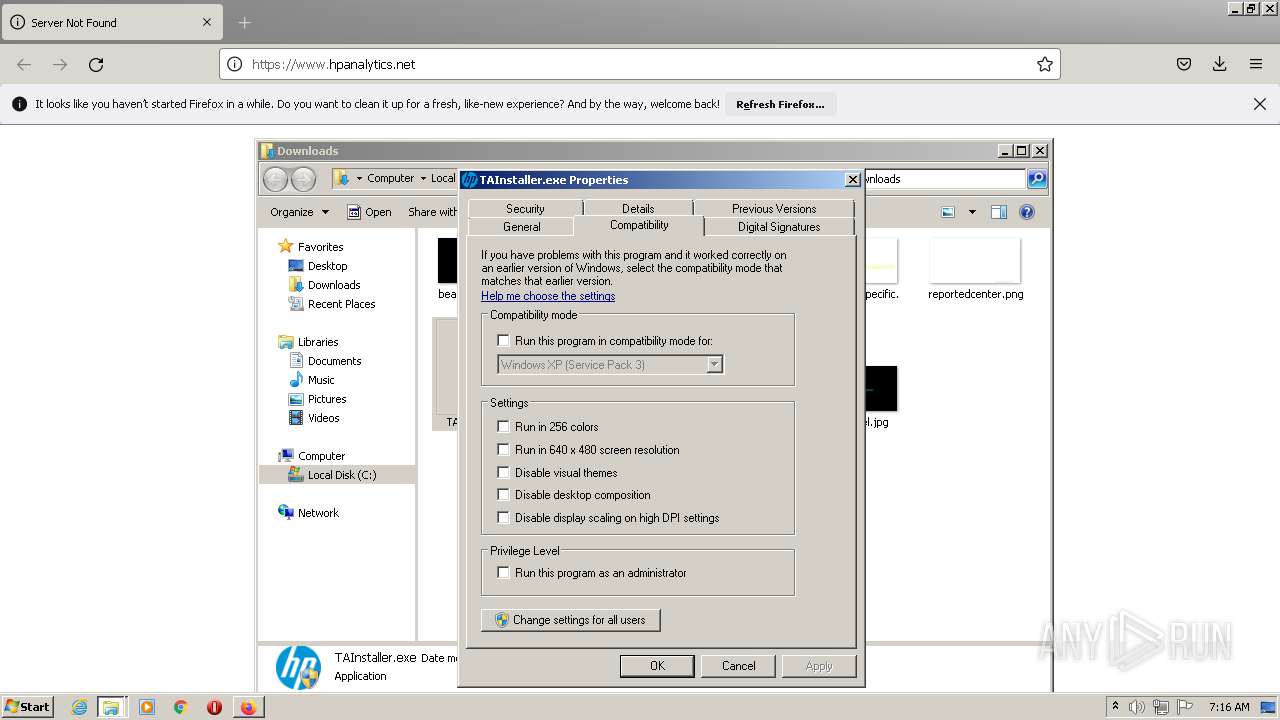
Task: Launch Opera from the taskbar
Action: pyautogui.click(x=214, y=707)
